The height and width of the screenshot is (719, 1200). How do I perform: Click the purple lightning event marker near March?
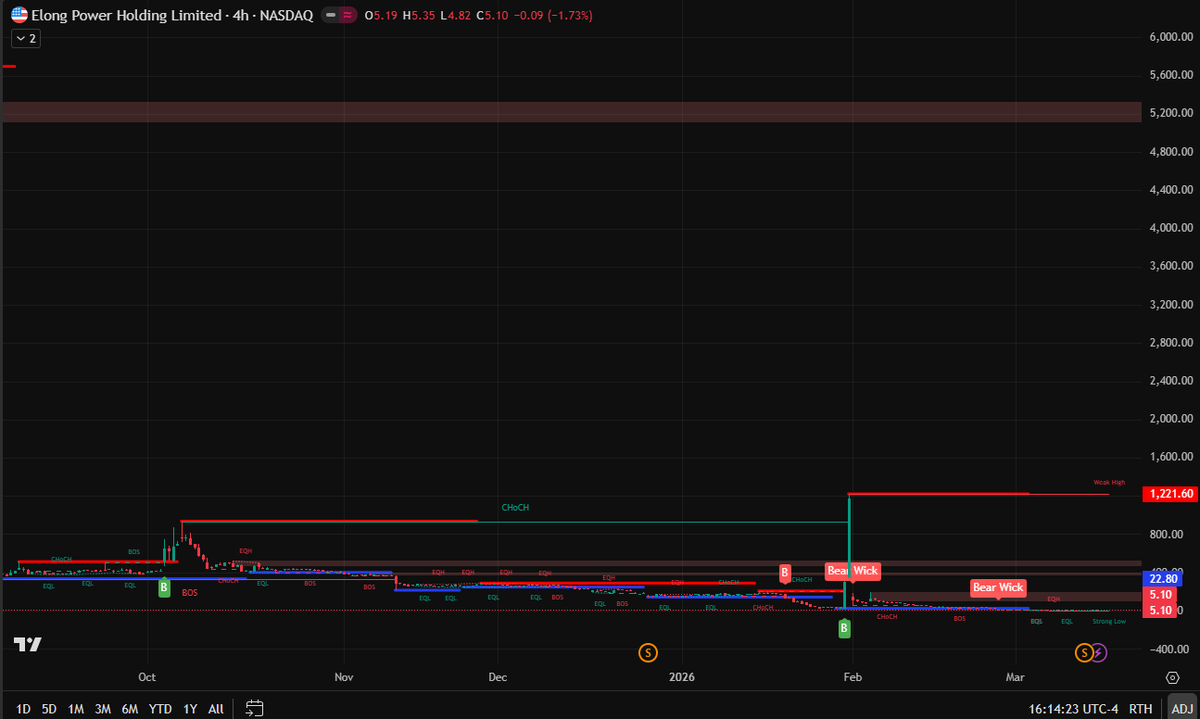1098,652
